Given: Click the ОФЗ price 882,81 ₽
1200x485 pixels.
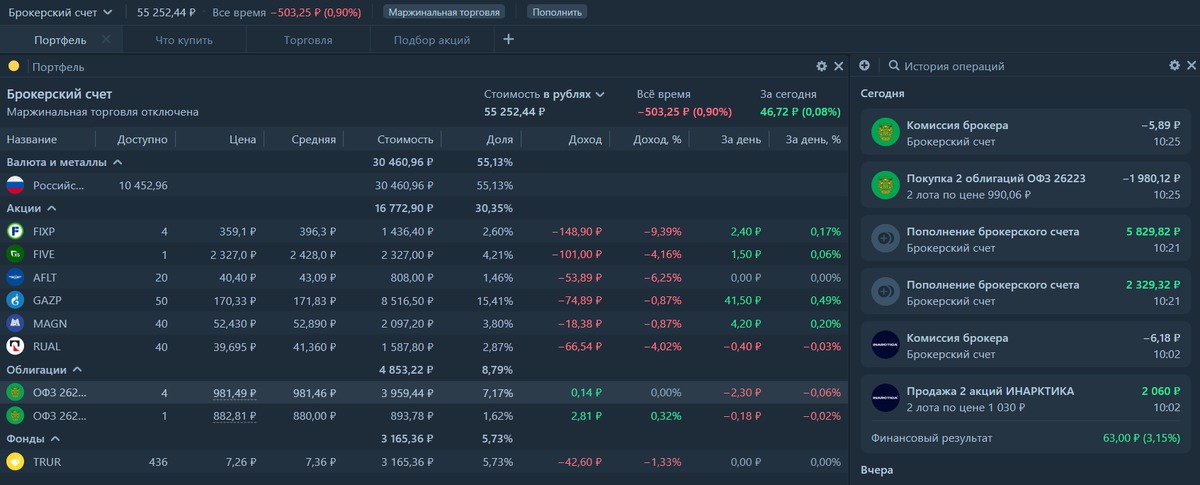Looking at the screenshot, I should [x=235, y=416].
